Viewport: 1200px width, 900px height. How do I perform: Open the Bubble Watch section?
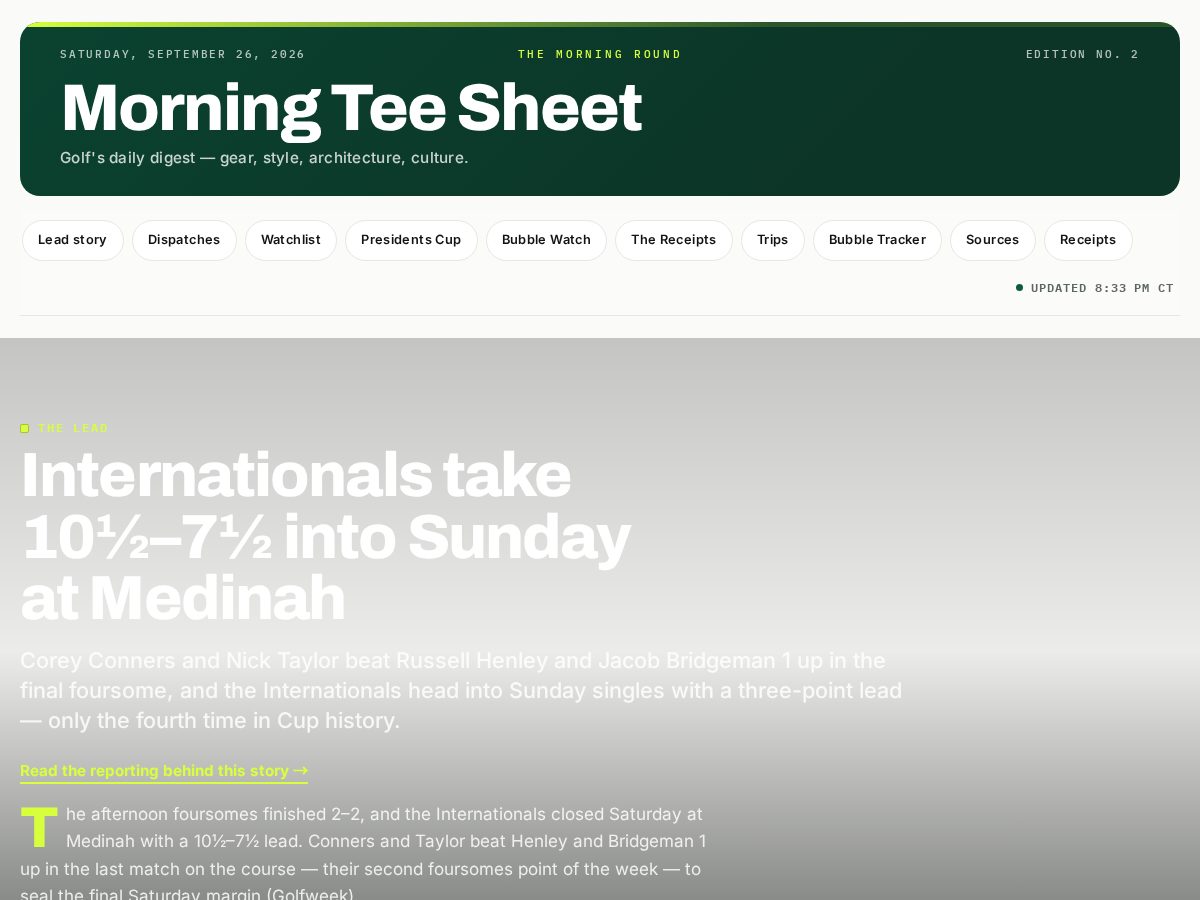pos(546,240)
